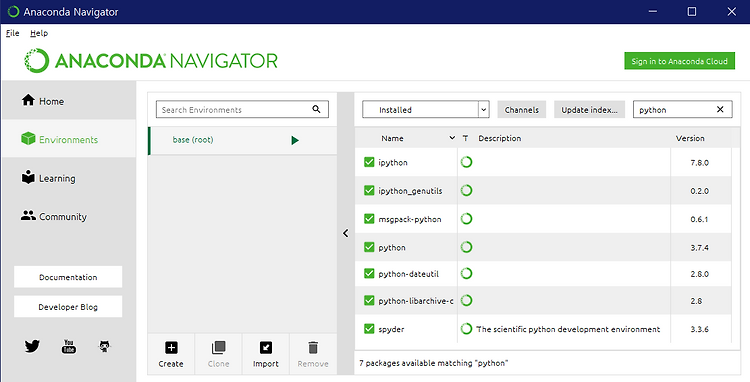Click version 0.6.1 cell
The height and width of the screenshot is (382, 750).
(x=699, y=219)
